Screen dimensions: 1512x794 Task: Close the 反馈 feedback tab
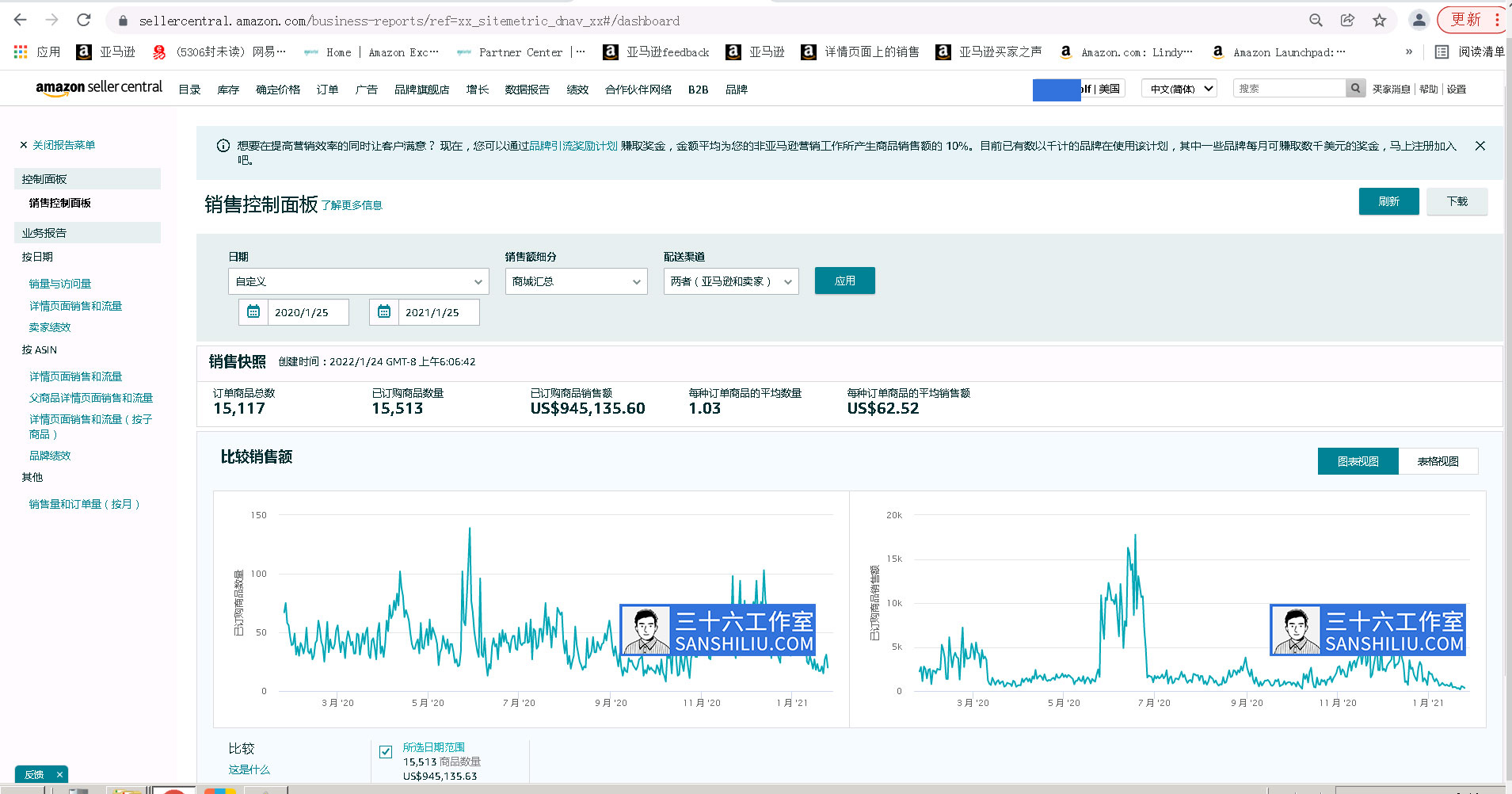coord(59,774)
